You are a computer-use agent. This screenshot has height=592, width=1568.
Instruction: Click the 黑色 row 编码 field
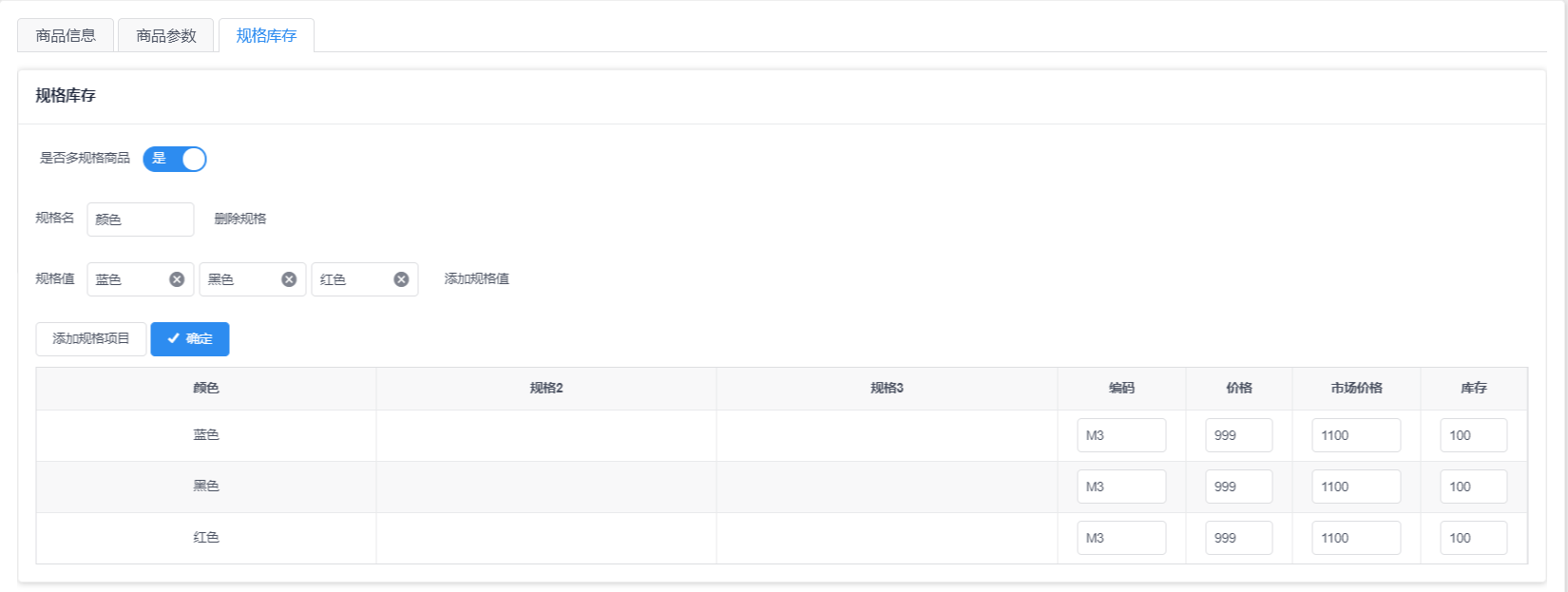[1121, 487]
